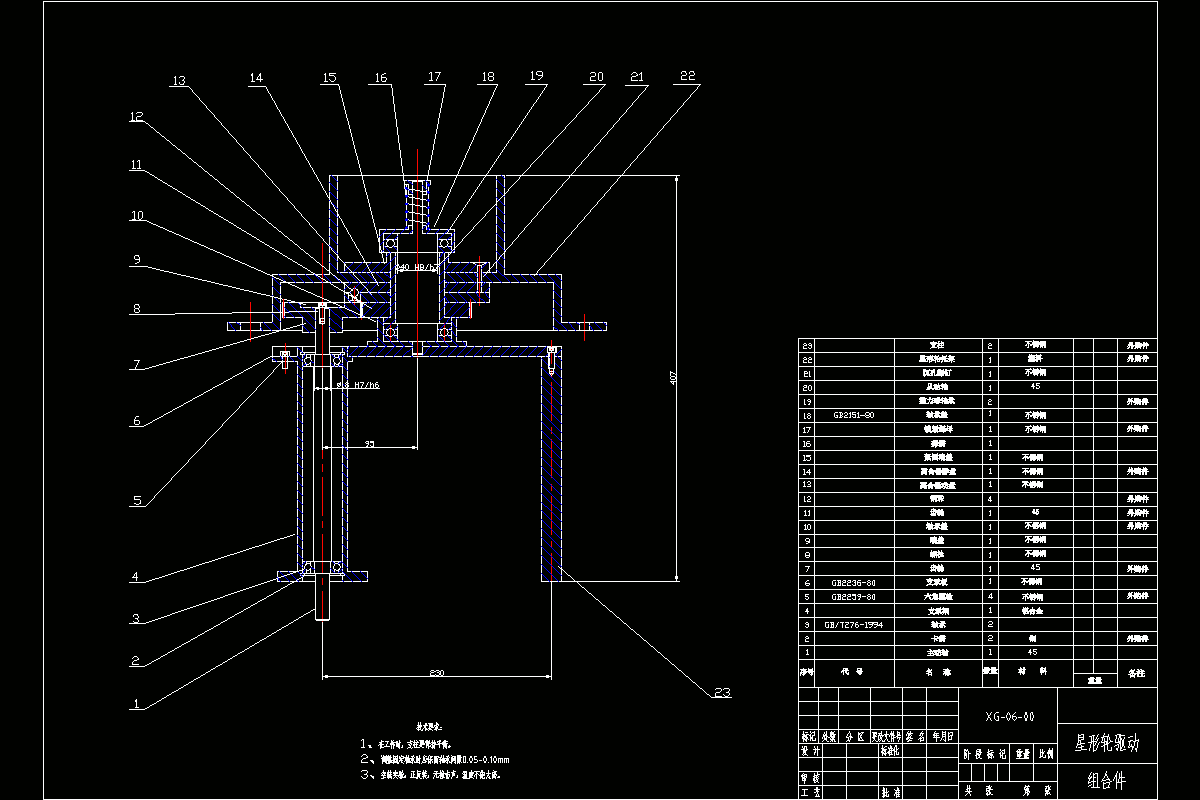Click the part callout number 10
Viewport: 1200px width, 800px height.
(136, 215)
